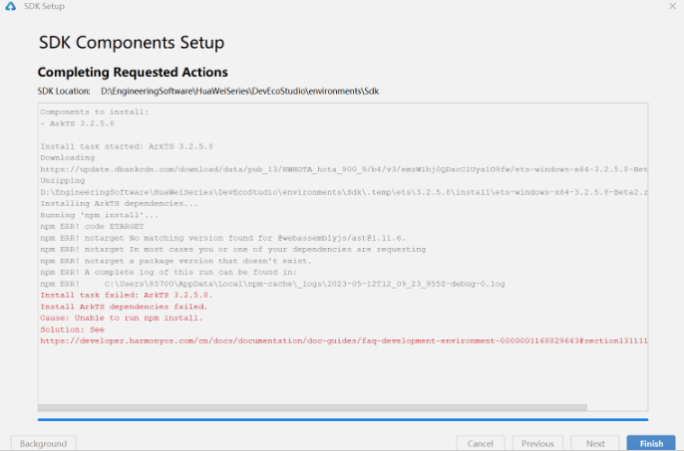Click the 'Install ArkTS dependencies failed.' line
This screenshot has width=684, height=451.
coord(124,307)
